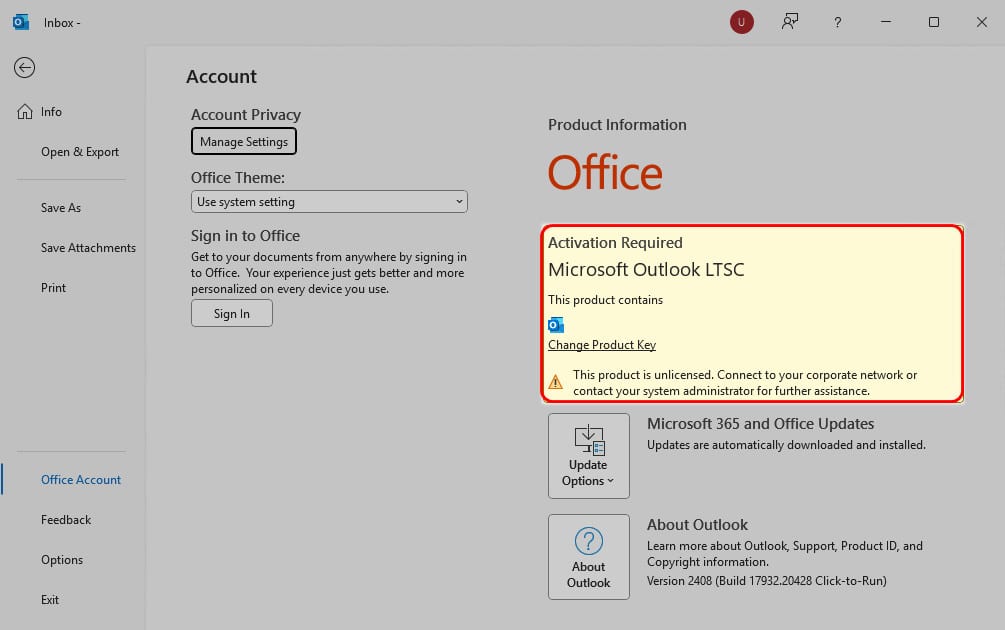The image size is (1005, 630).
Task: Click the 'Inbox -' window title text
Action: pos(62,23)
